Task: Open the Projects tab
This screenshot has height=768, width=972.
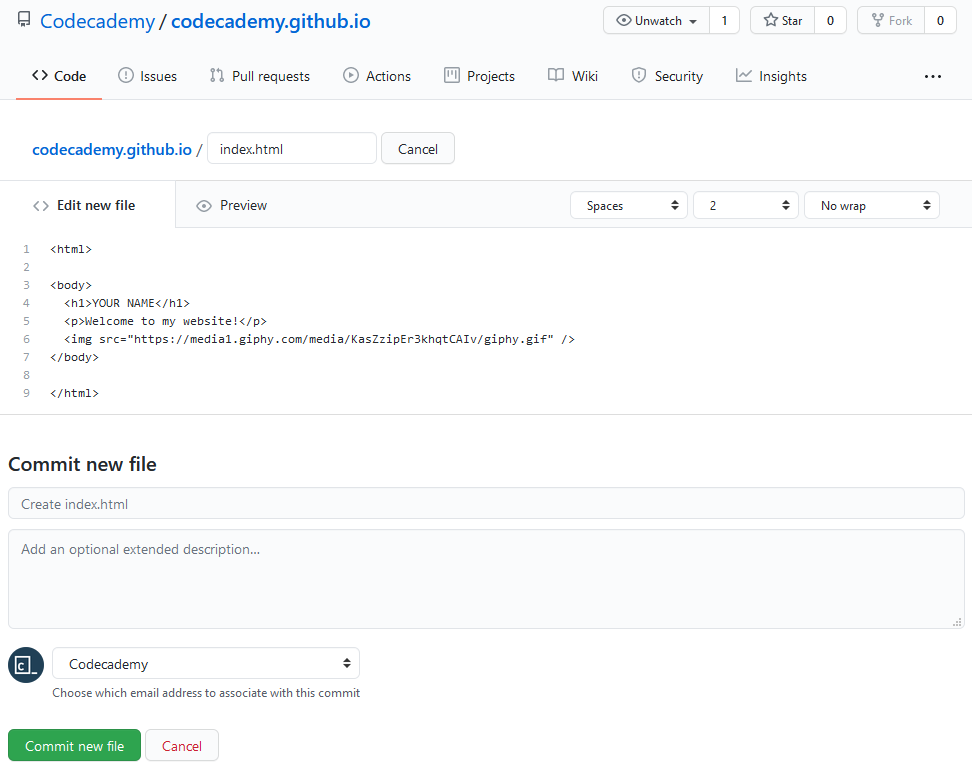Action: (x=480, y=76)
